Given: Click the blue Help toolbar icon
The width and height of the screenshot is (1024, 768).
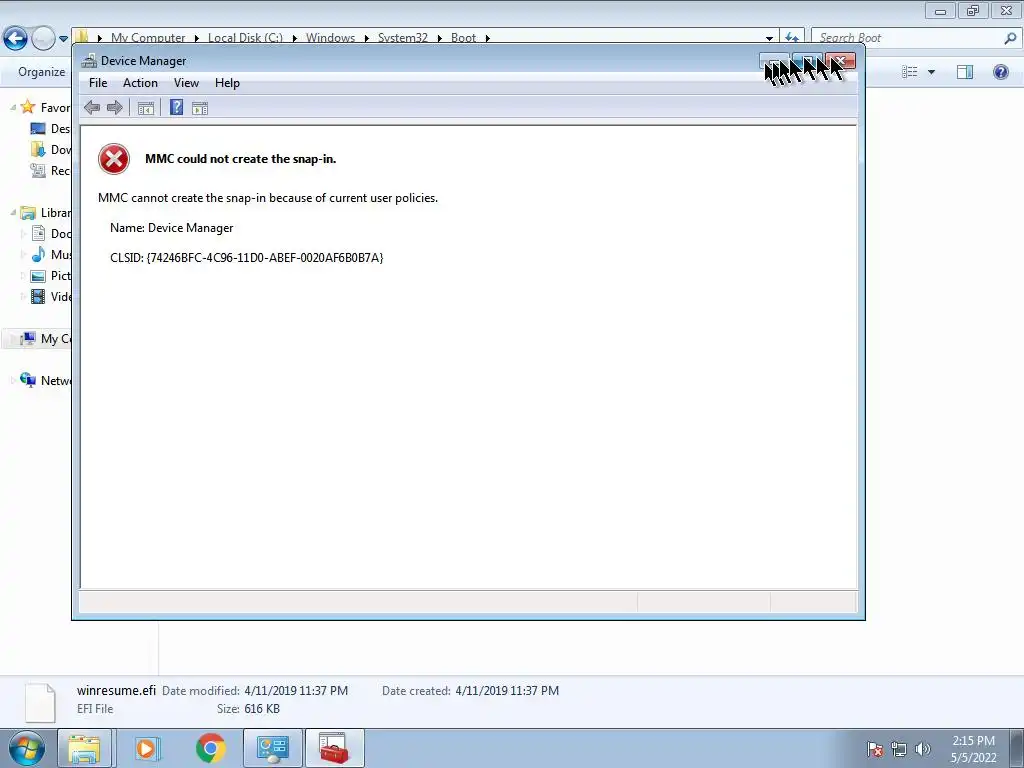Looking at the screenshot, I should point(176,107).
